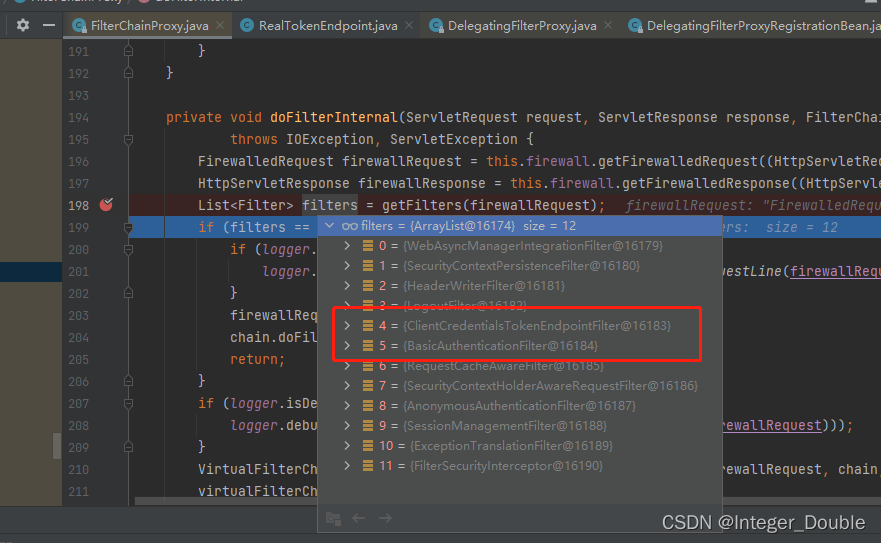Toggle code fold at line 207
The width and height of the screenshot is (881, 543).
(x=128, y=404)
